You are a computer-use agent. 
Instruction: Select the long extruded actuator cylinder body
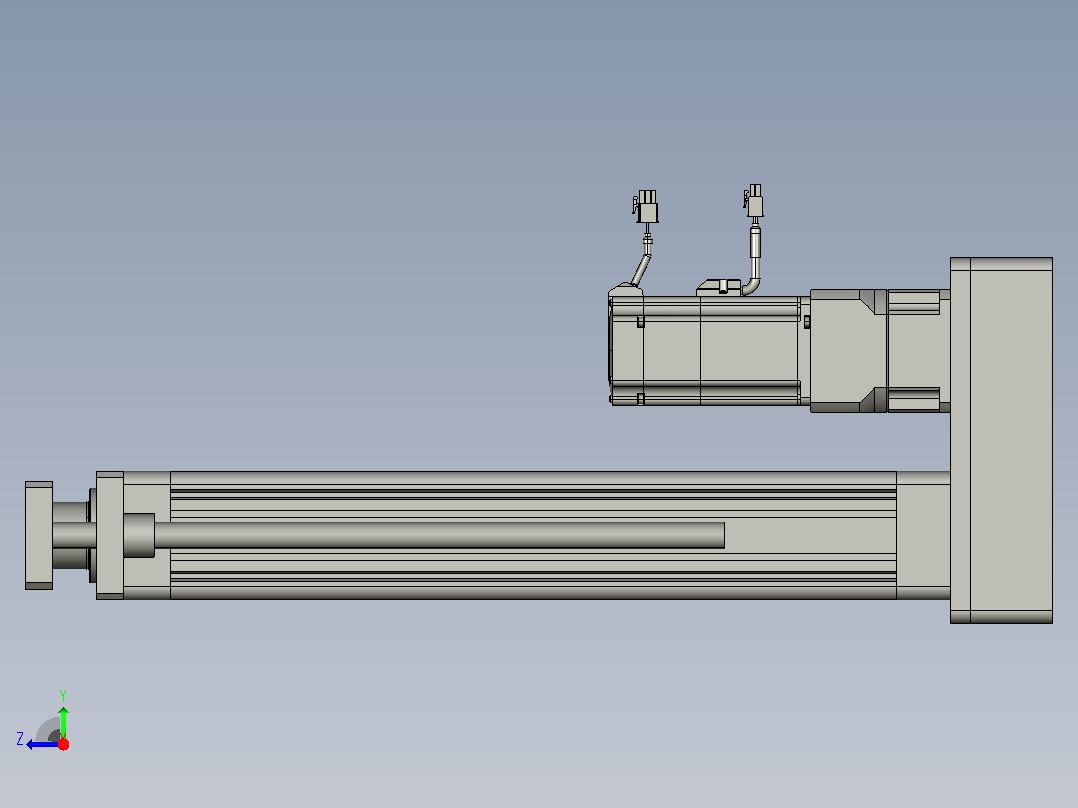[x=533, y=535]
